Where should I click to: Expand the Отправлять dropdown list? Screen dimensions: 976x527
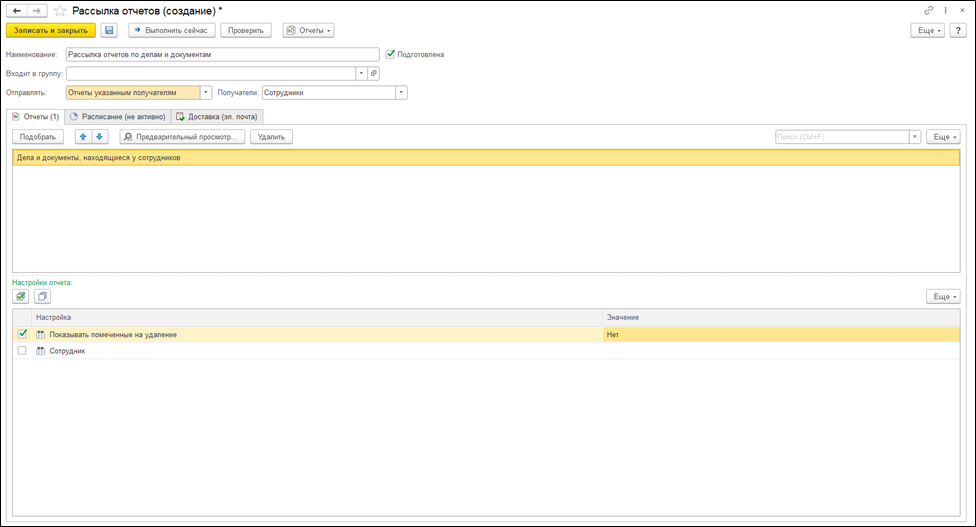point(206,93)
